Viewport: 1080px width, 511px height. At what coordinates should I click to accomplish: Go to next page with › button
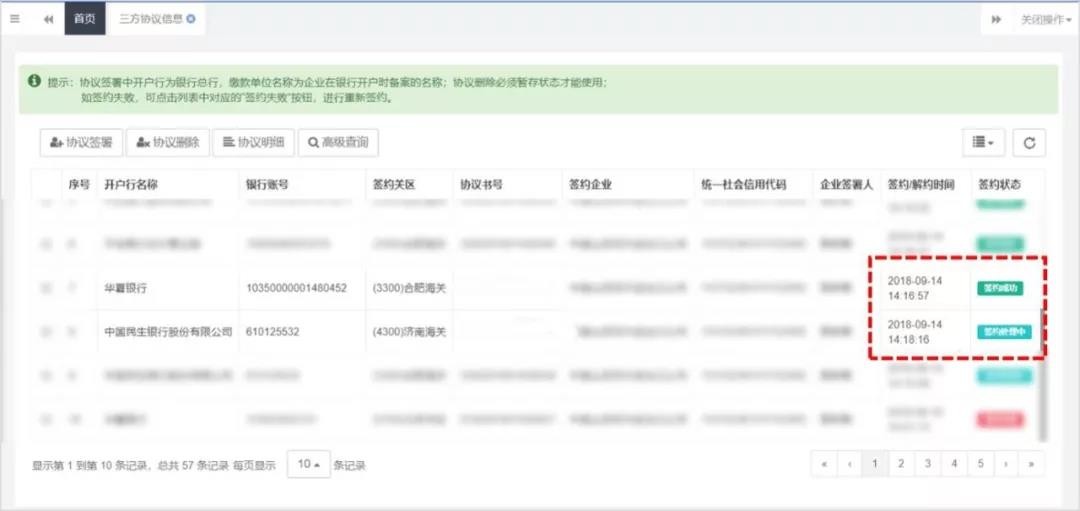coord(1006,464)
